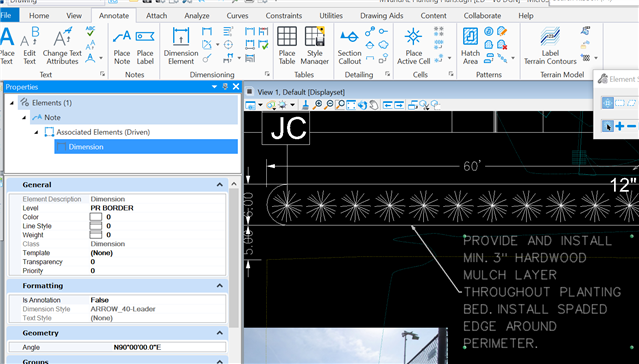
Task: Open the Drawing Aids ribbon tab
Action: tap(381, 16)
